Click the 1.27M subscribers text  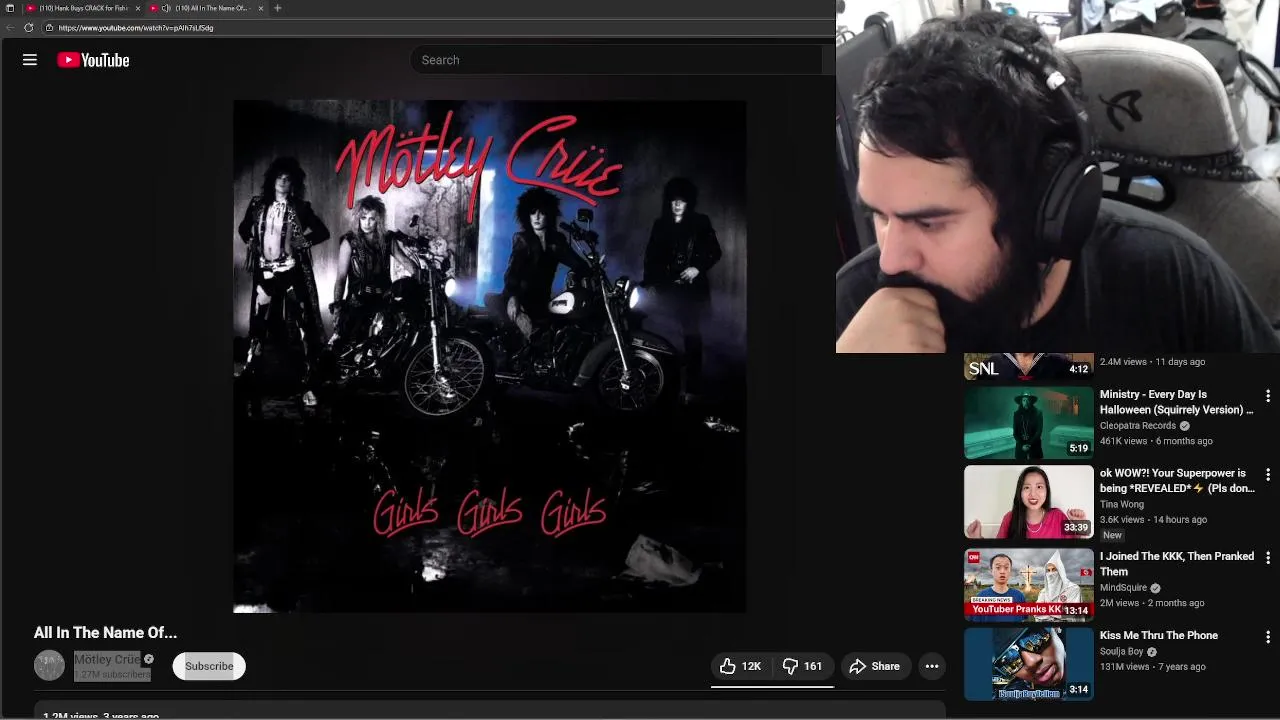(x=112, y=675)
